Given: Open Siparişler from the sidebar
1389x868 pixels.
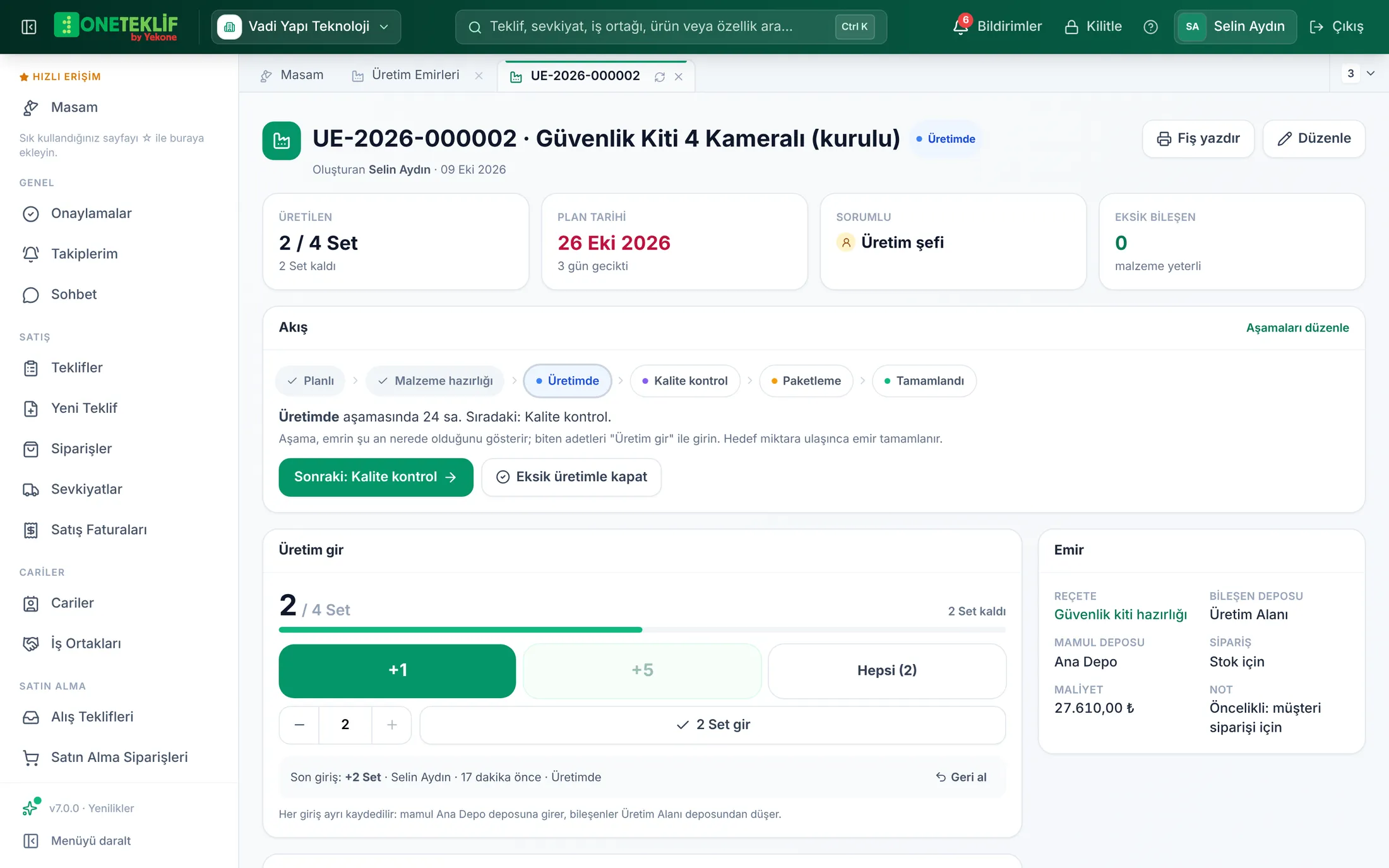Looking at the screenshot, I should [x=119, y=449].
